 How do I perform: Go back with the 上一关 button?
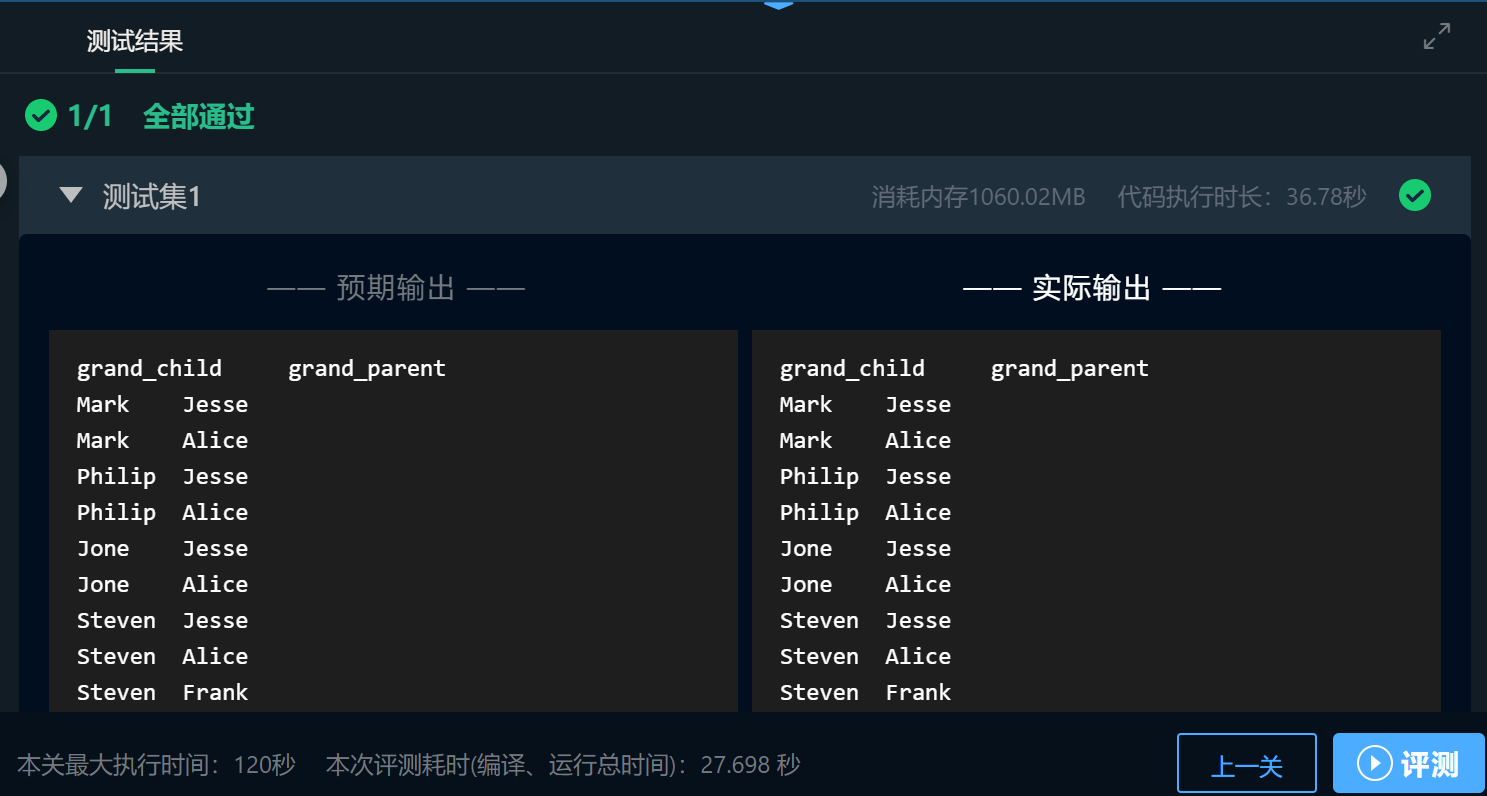1247,764
